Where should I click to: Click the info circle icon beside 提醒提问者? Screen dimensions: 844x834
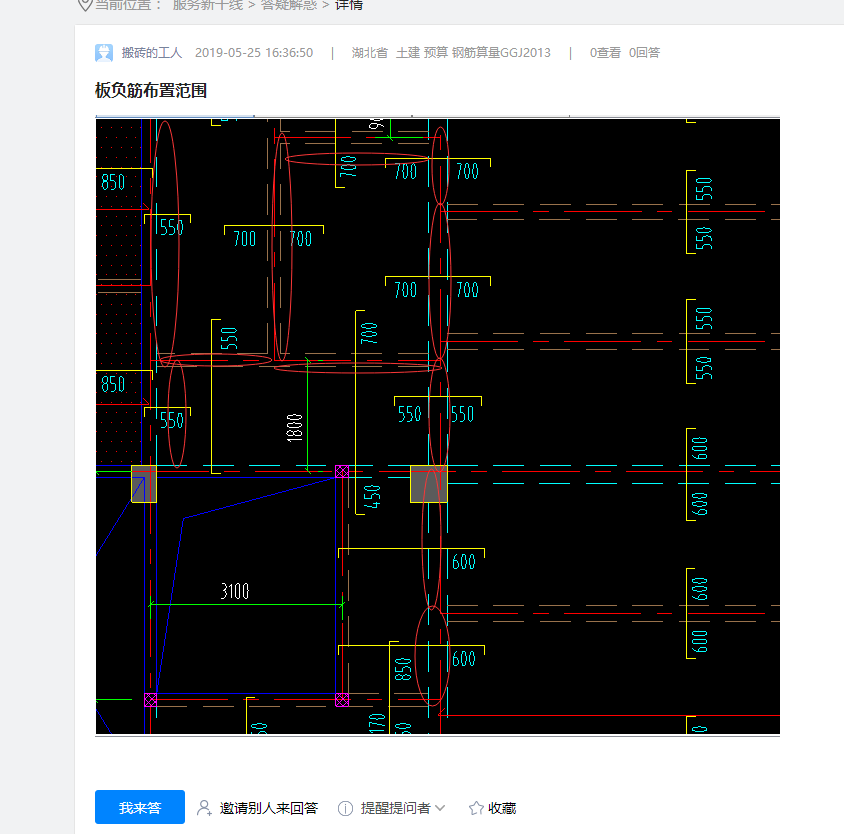pos(345,808)
